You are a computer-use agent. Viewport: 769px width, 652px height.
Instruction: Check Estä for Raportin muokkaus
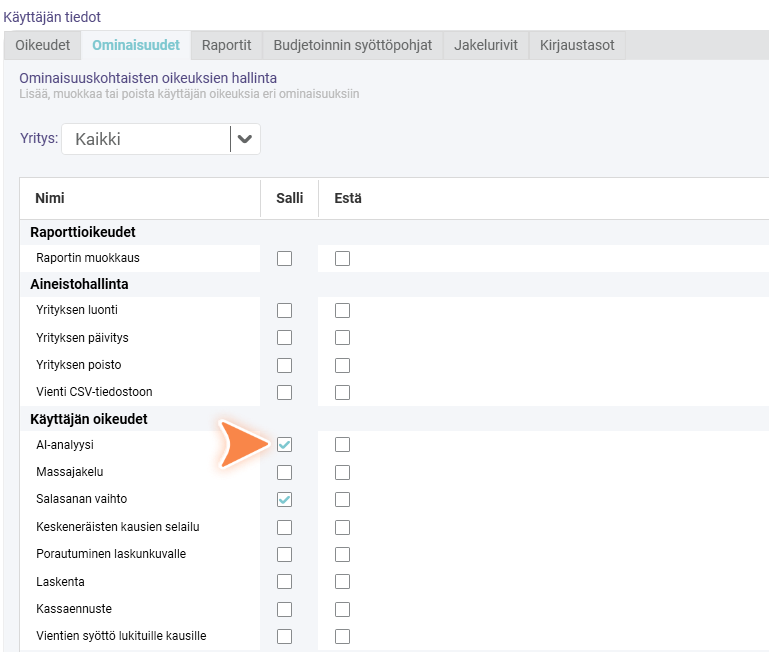(x=342, y=259)
